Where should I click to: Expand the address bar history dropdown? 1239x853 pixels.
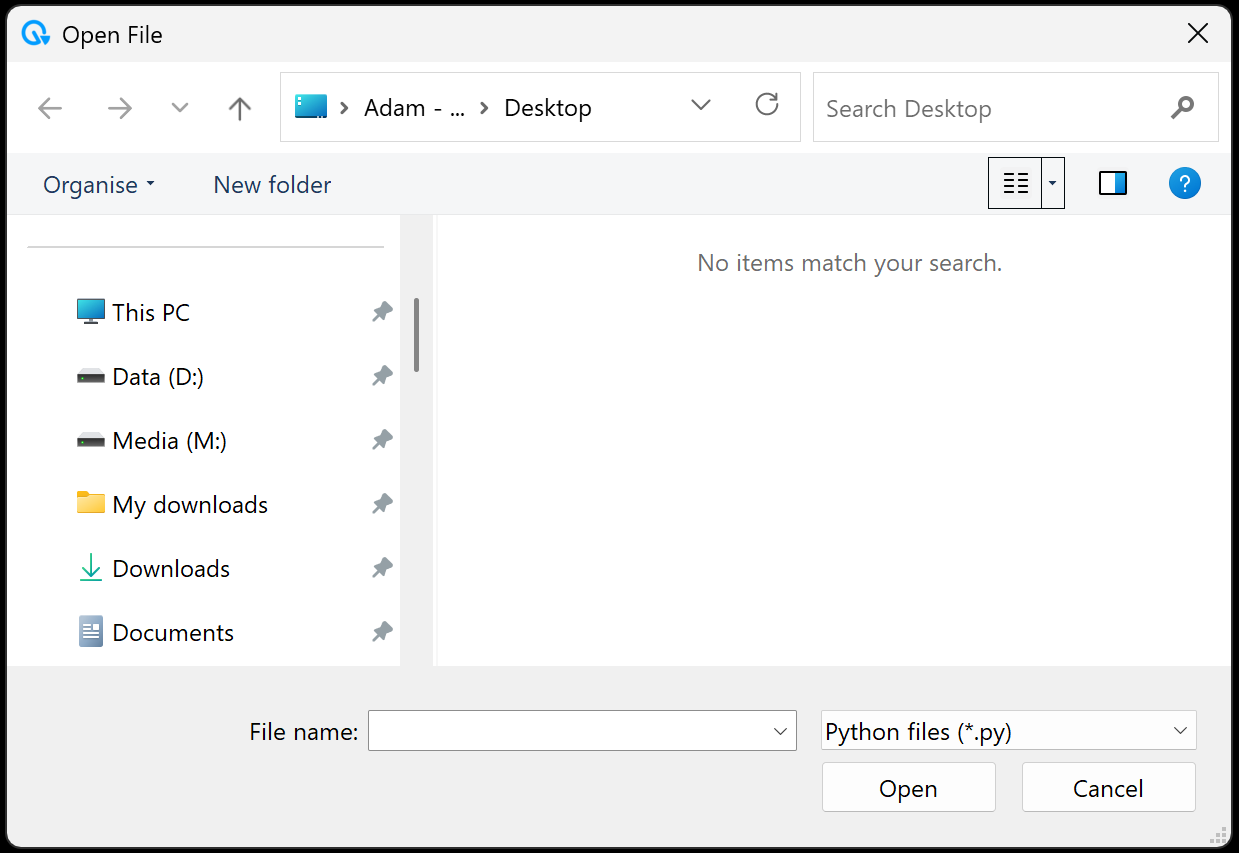click(701, 106)
